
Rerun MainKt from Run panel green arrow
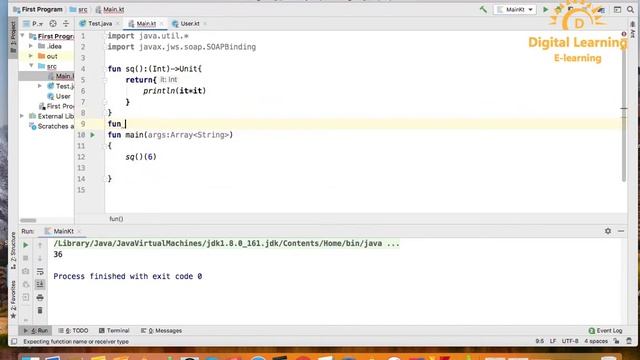click(26, 245)
